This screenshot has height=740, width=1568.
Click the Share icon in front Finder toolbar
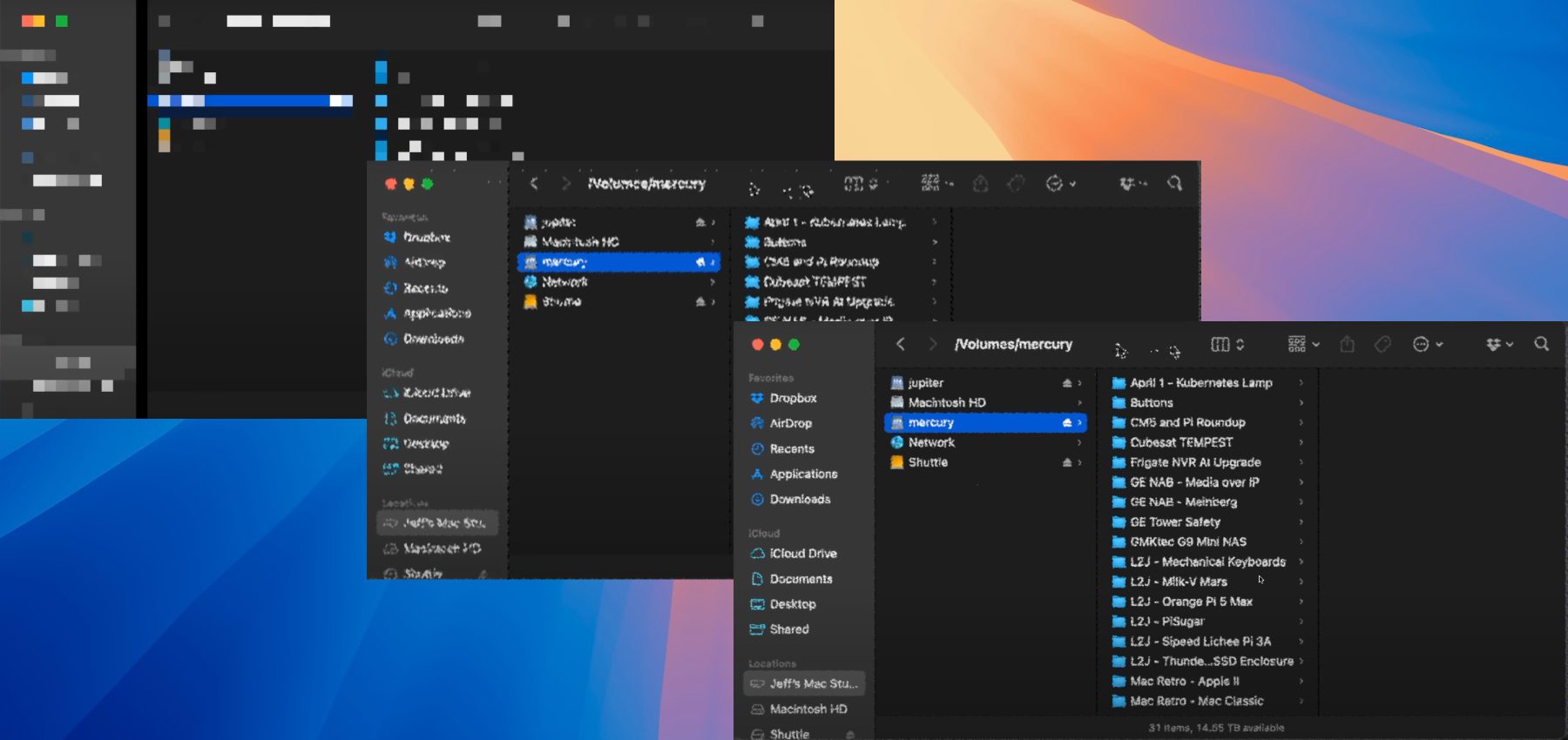coord(1347,345)
